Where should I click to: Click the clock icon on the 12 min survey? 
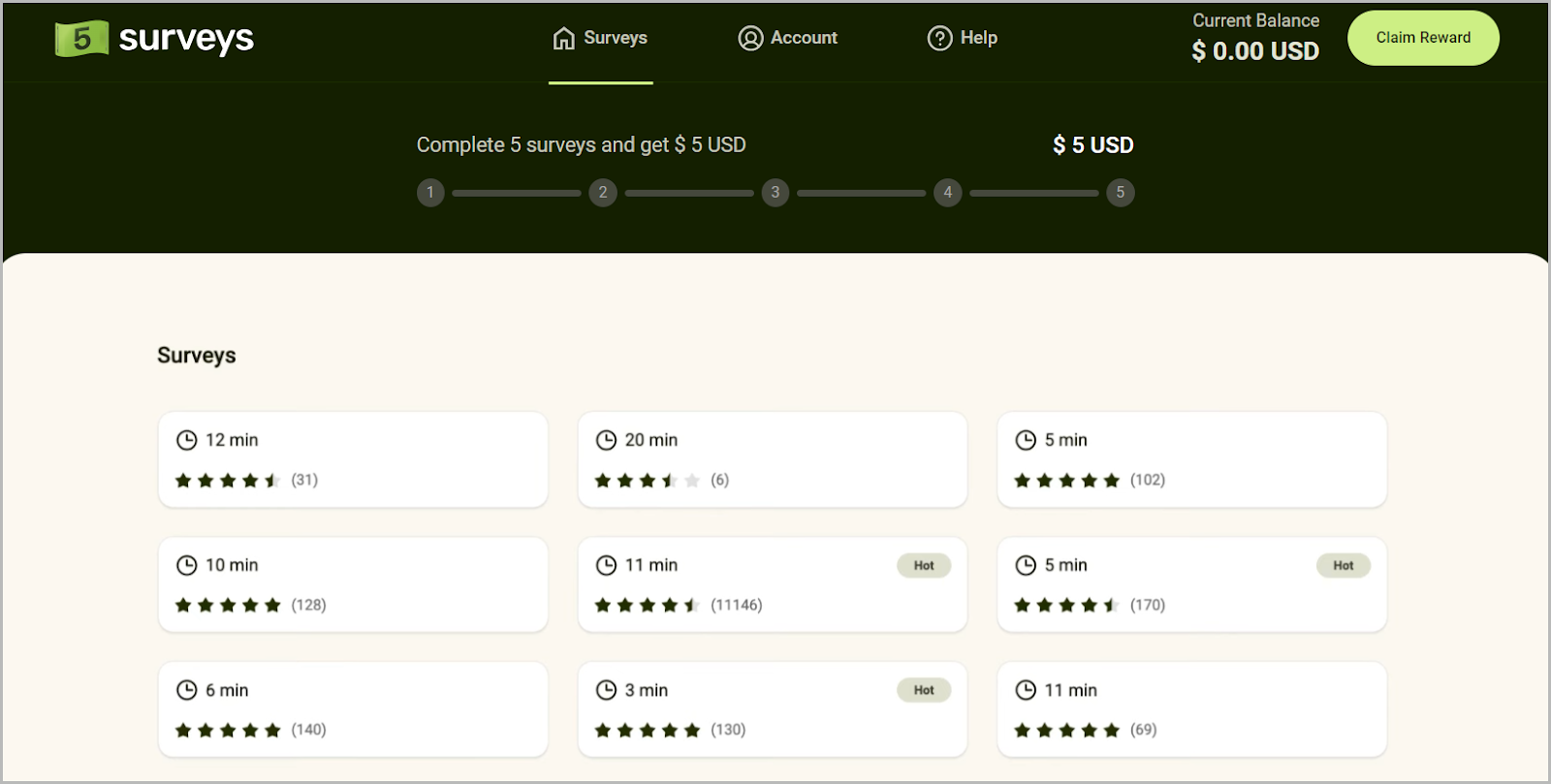[x=187, y=439]
